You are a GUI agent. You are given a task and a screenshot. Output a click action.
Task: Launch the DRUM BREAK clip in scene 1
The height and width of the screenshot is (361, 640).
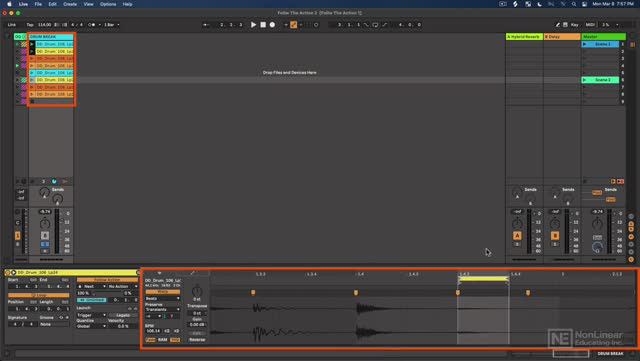pyautogui.click(x=32, y=44)
